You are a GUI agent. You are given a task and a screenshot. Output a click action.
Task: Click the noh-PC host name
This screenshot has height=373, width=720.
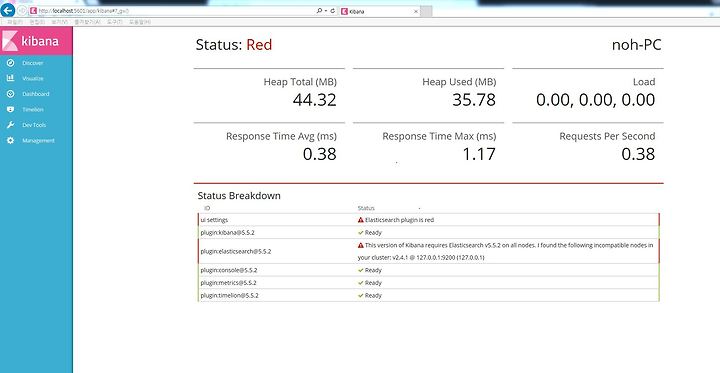click(x=636, y=45)
